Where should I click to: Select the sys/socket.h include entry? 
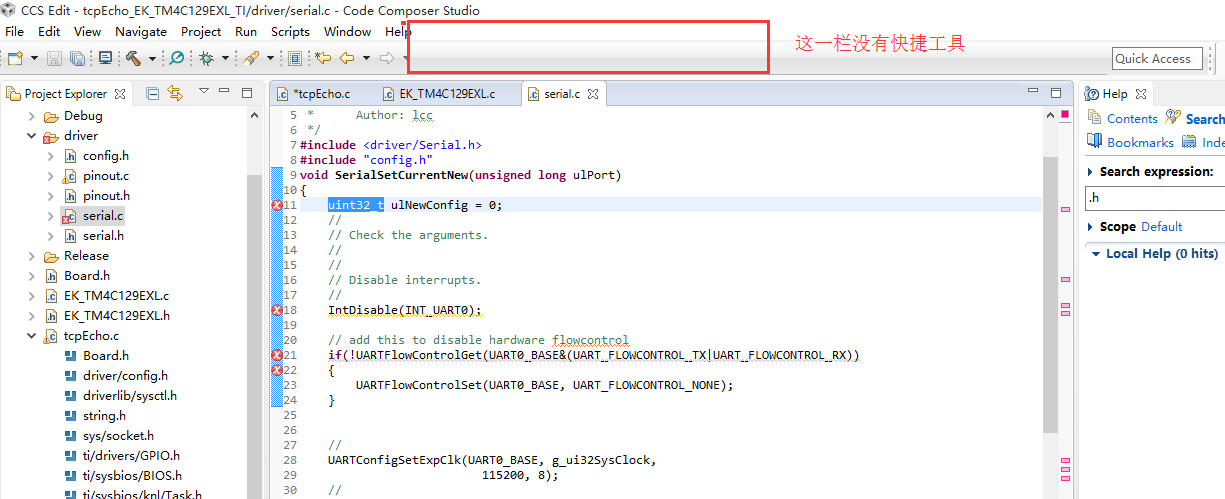point(118,436)
